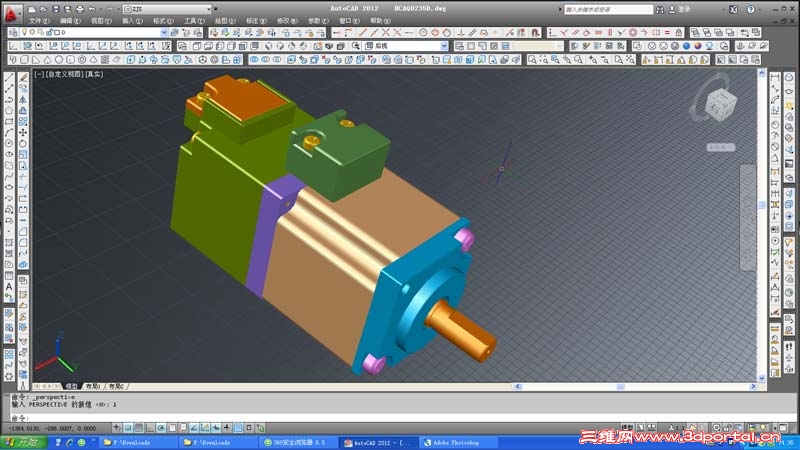Create a solid Cylinder from Modeling toolbar

70,60
